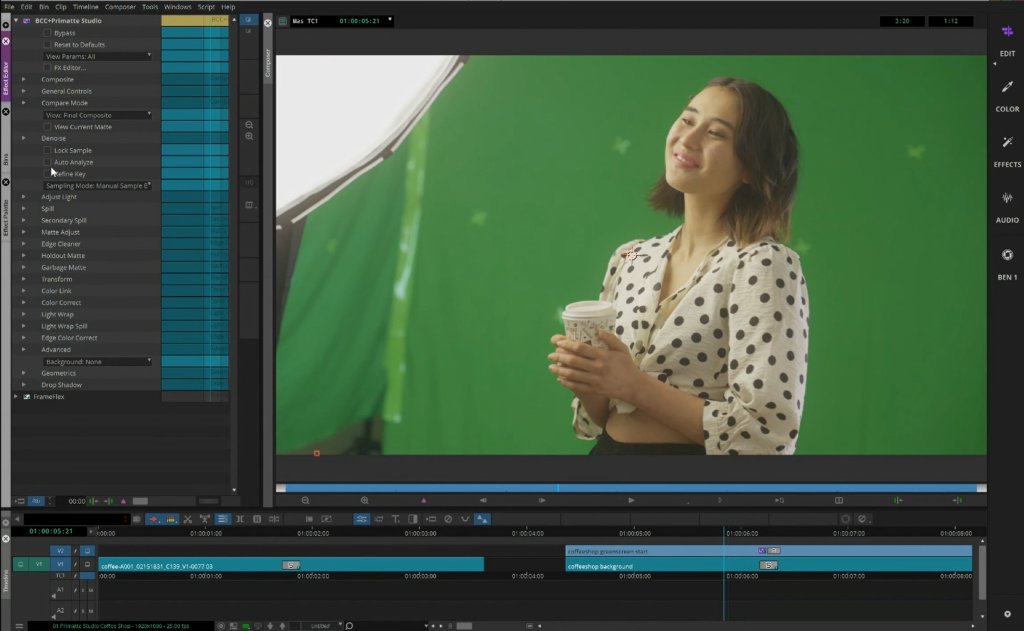Viewport: 1024px width, 631px height.
Task: Open the Composer menu
Action: coord(120,7)
